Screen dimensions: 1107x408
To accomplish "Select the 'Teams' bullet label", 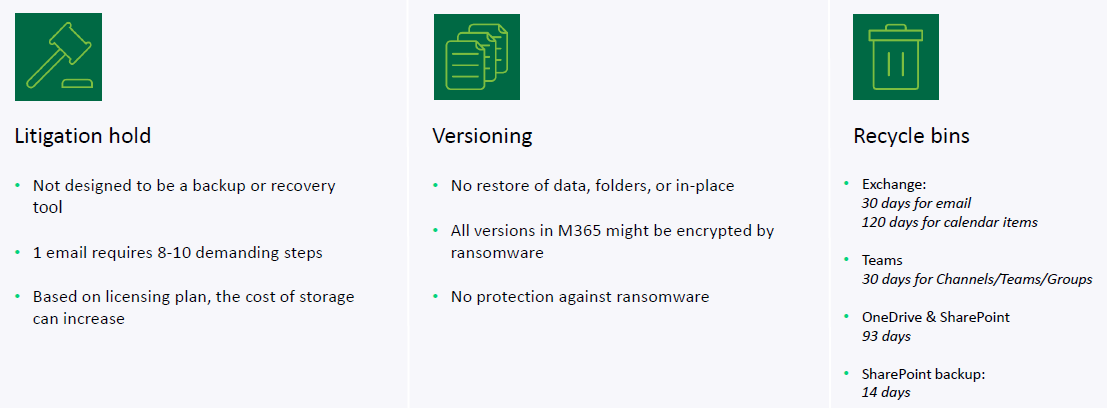I will [882, 260].
